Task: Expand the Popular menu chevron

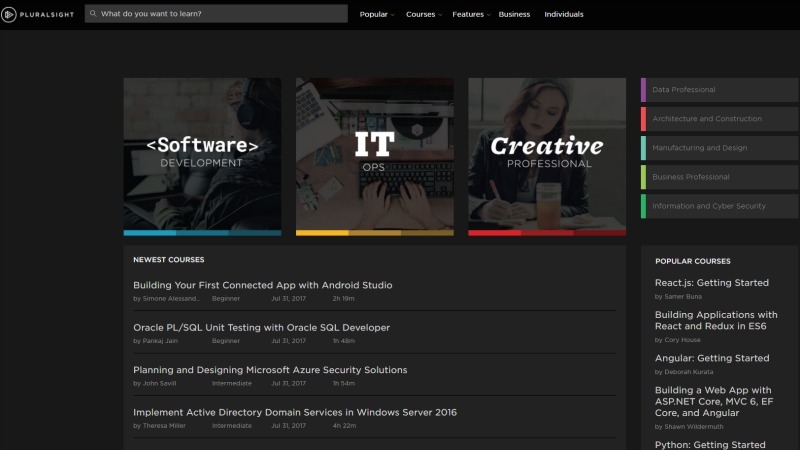Action: point(392,15)
